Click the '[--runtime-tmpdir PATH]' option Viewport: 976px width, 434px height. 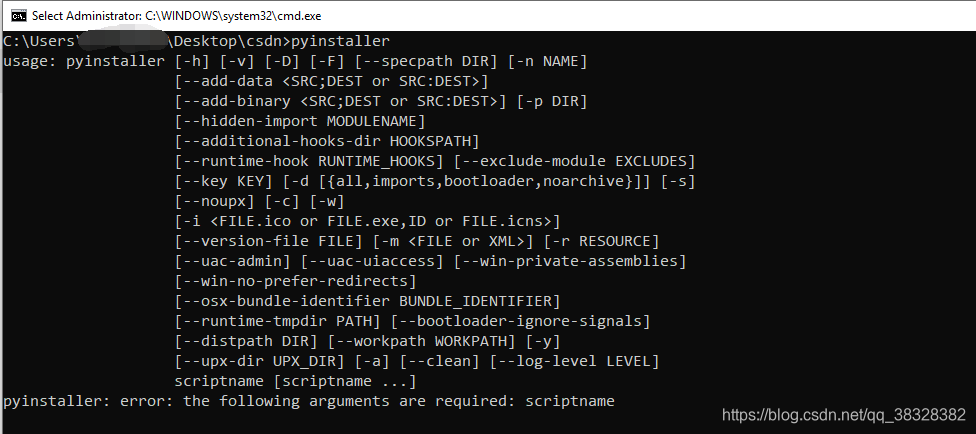pyautogui.click(x=278, y=321)
